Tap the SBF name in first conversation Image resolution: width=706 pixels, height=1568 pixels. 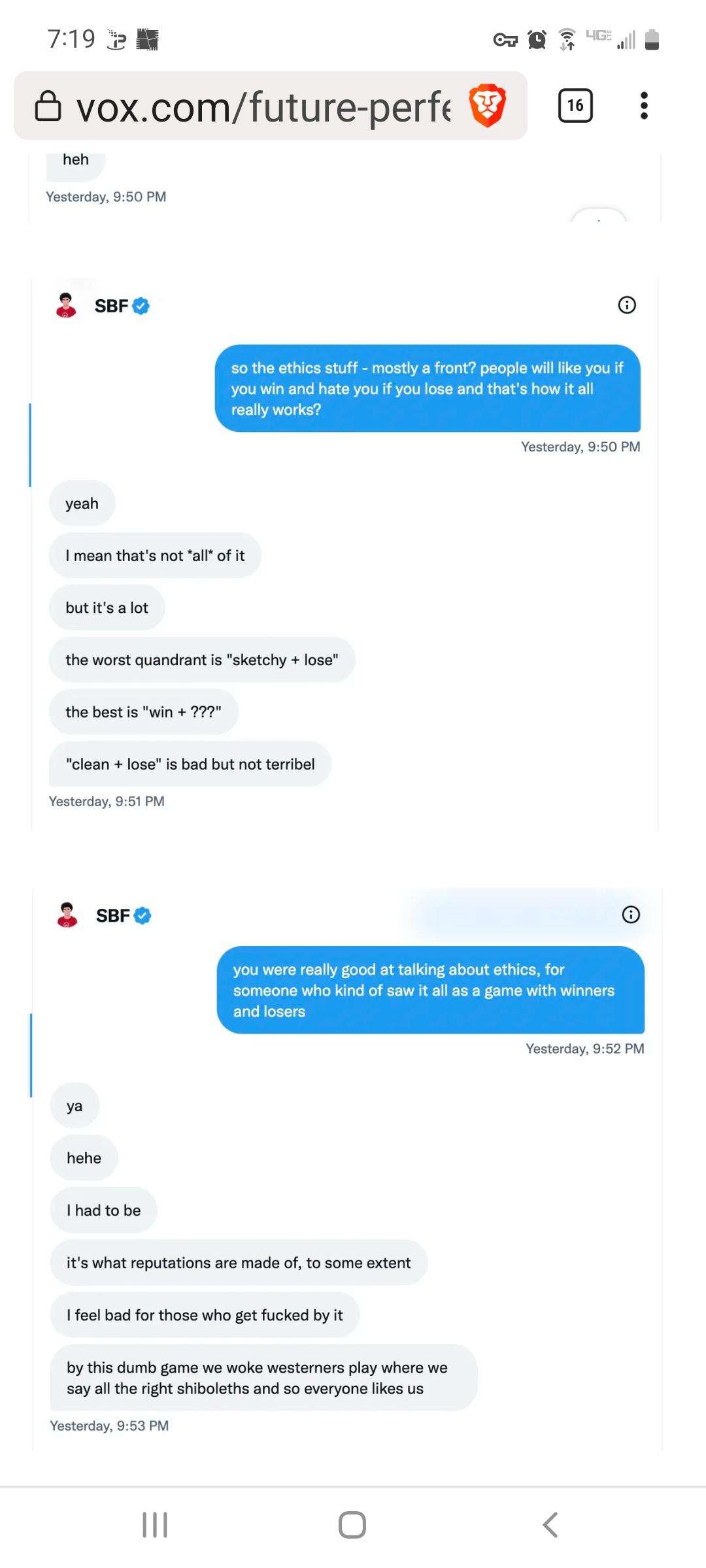[111, 306]
